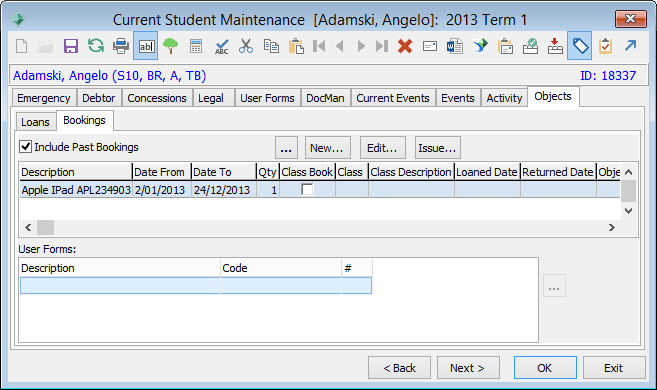This screenshot has height=390, width=657.
Task: Open the Legal tab
Action: coord(211,98)
